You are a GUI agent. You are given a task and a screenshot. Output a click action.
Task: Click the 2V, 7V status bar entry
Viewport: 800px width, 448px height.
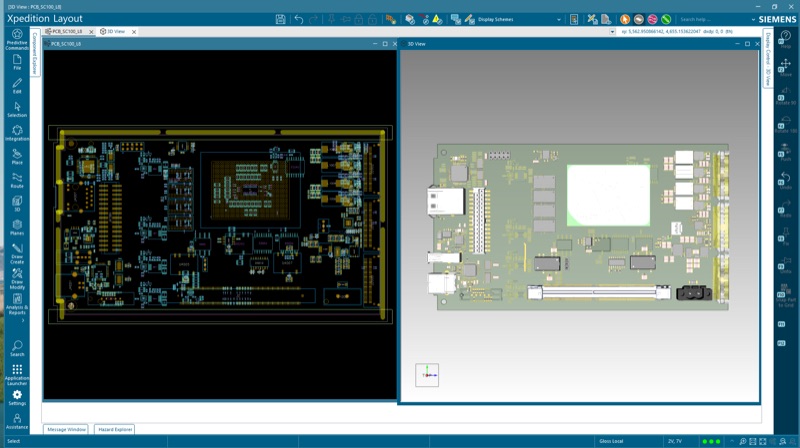[674, 441]
